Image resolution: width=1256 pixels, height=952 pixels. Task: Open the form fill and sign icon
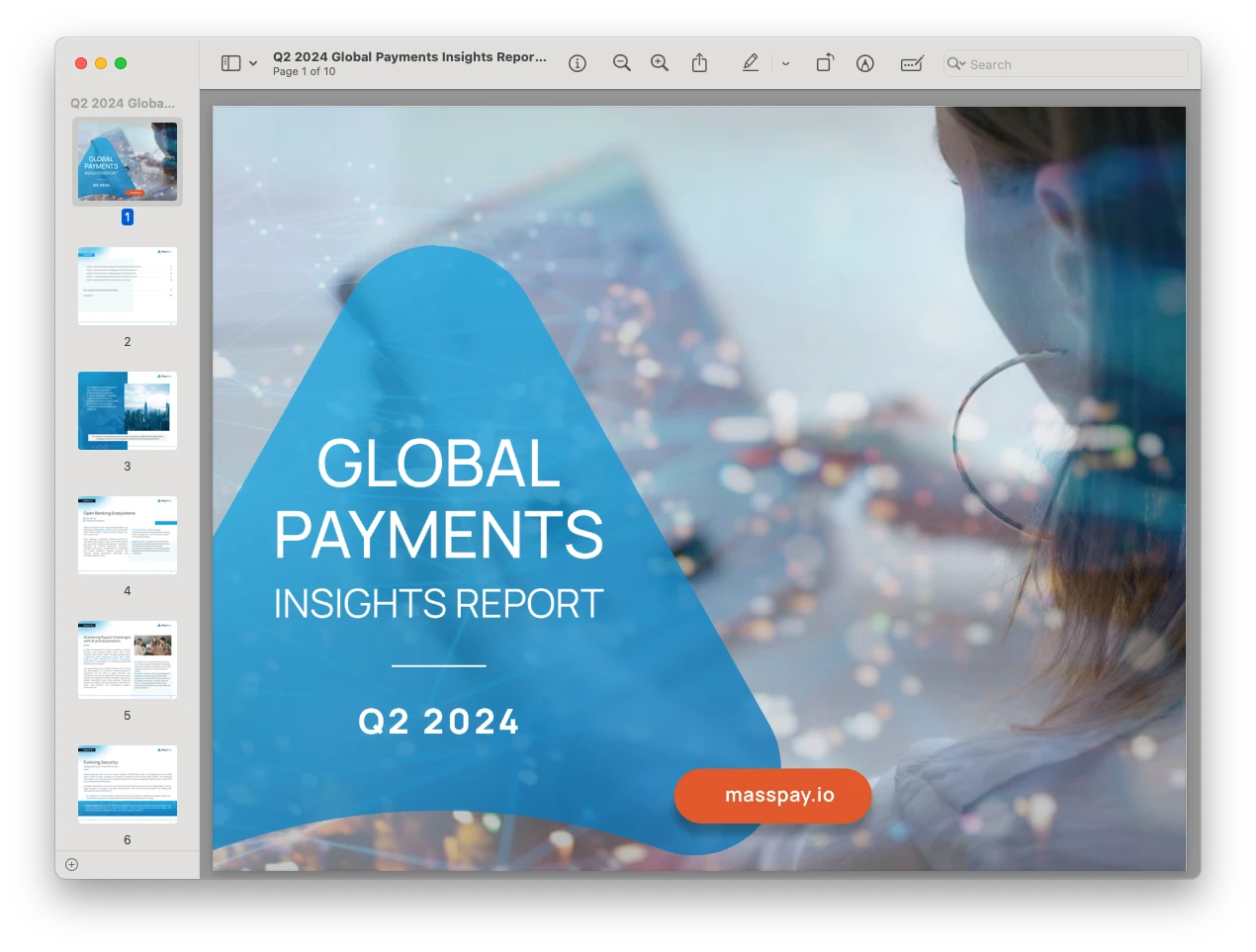click(x=911, y=62)
